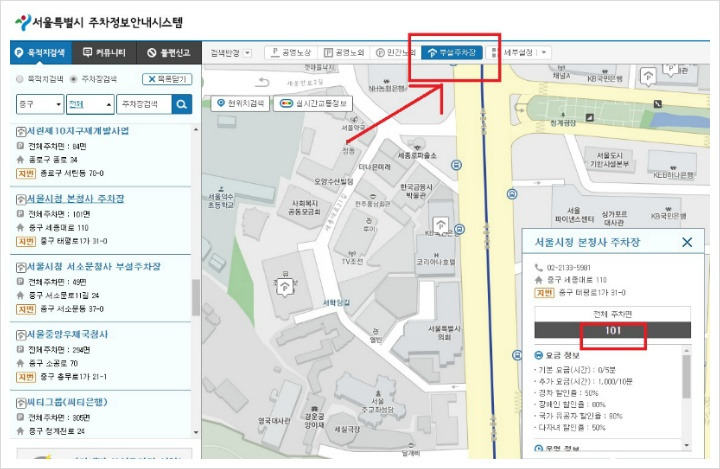The width and height of the screenshot is (720, 469).
Task: Toggle the 공영노상 parking filter
Action: [292, 52]
